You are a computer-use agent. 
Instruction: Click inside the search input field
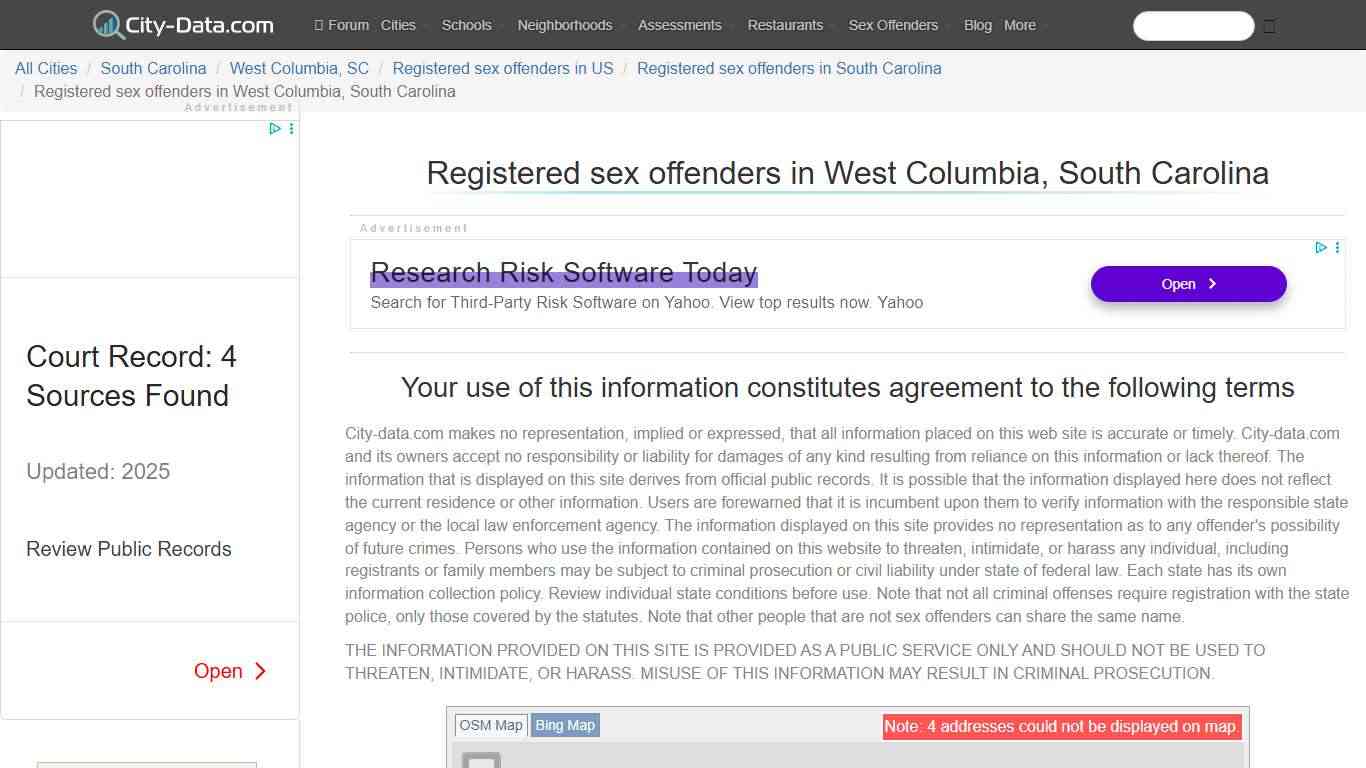[1193, 26]
